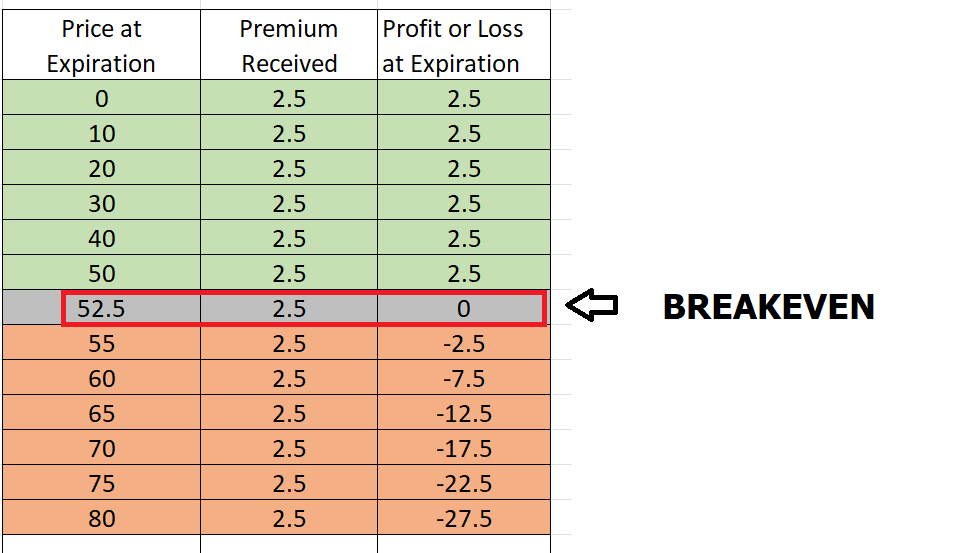Select the loss cell showing -22.5
979x553 pixels.
click(463, 484)
